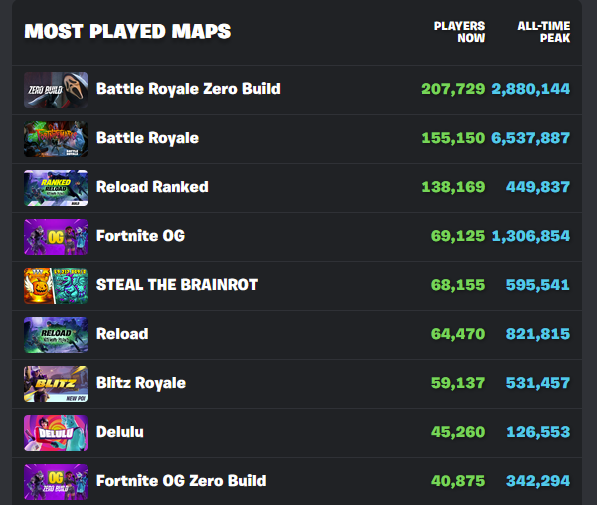
Task: Select the Players Now column header
Action: 459,32
